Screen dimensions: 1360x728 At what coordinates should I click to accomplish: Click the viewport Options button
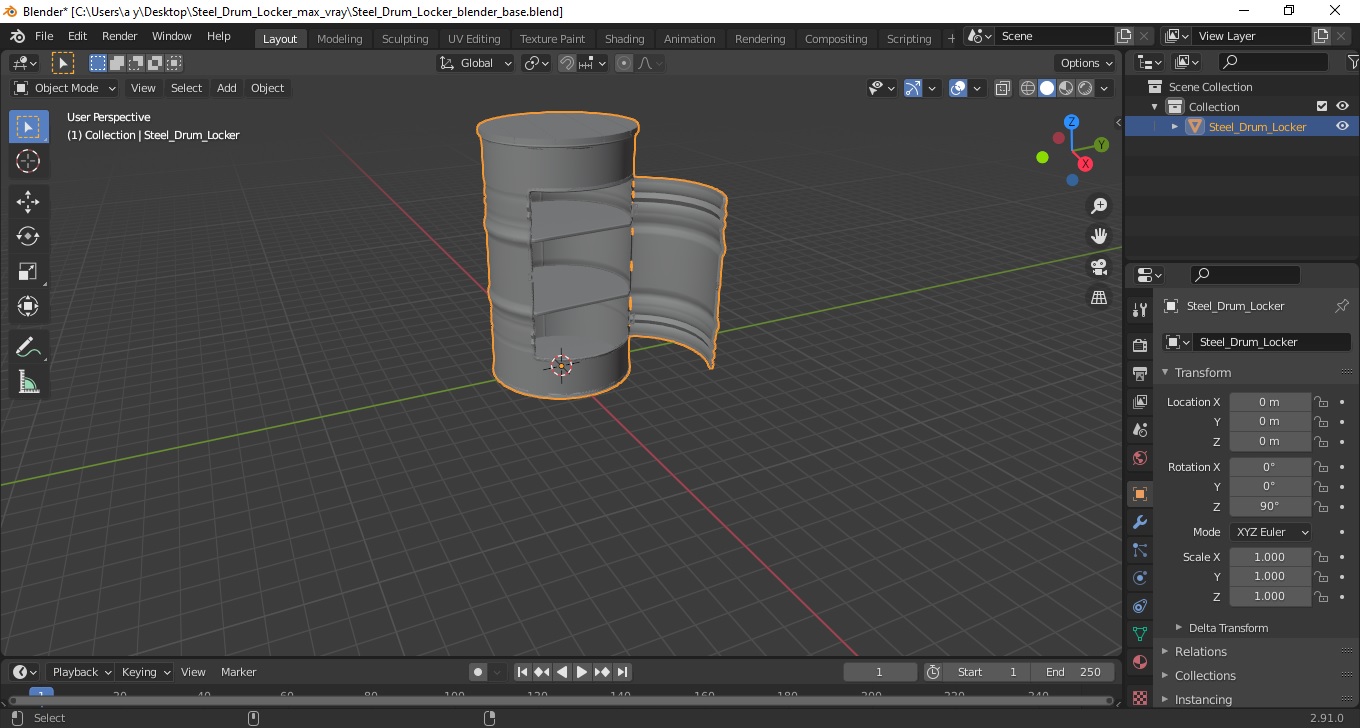pyautogui.click(x=1086, y=63)
